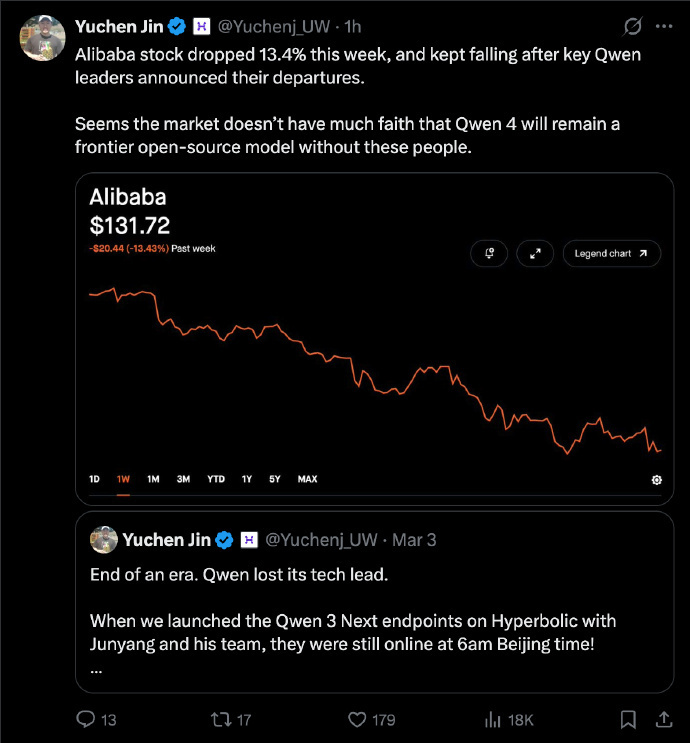This screenshot has width=690, height=743.
Task: Click the @Yuchenj_UW handle at top
Action: pos(274,25)
